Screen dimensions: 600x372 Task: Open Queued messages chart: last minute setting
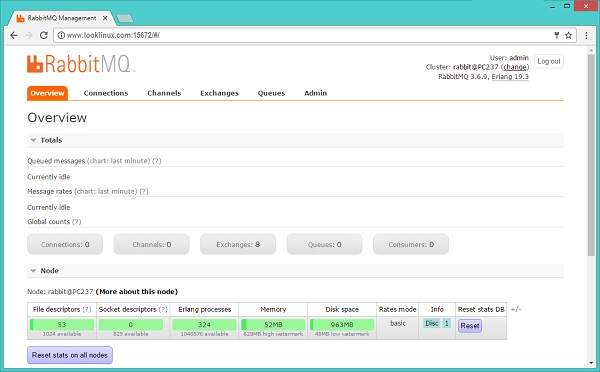pos(119,161)
